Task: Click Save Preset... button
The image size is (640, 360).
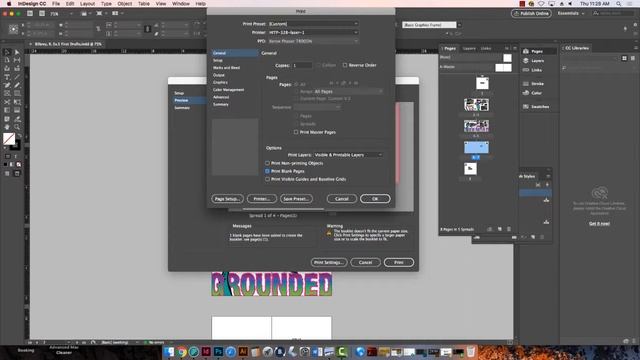Action: pos(296,199)
